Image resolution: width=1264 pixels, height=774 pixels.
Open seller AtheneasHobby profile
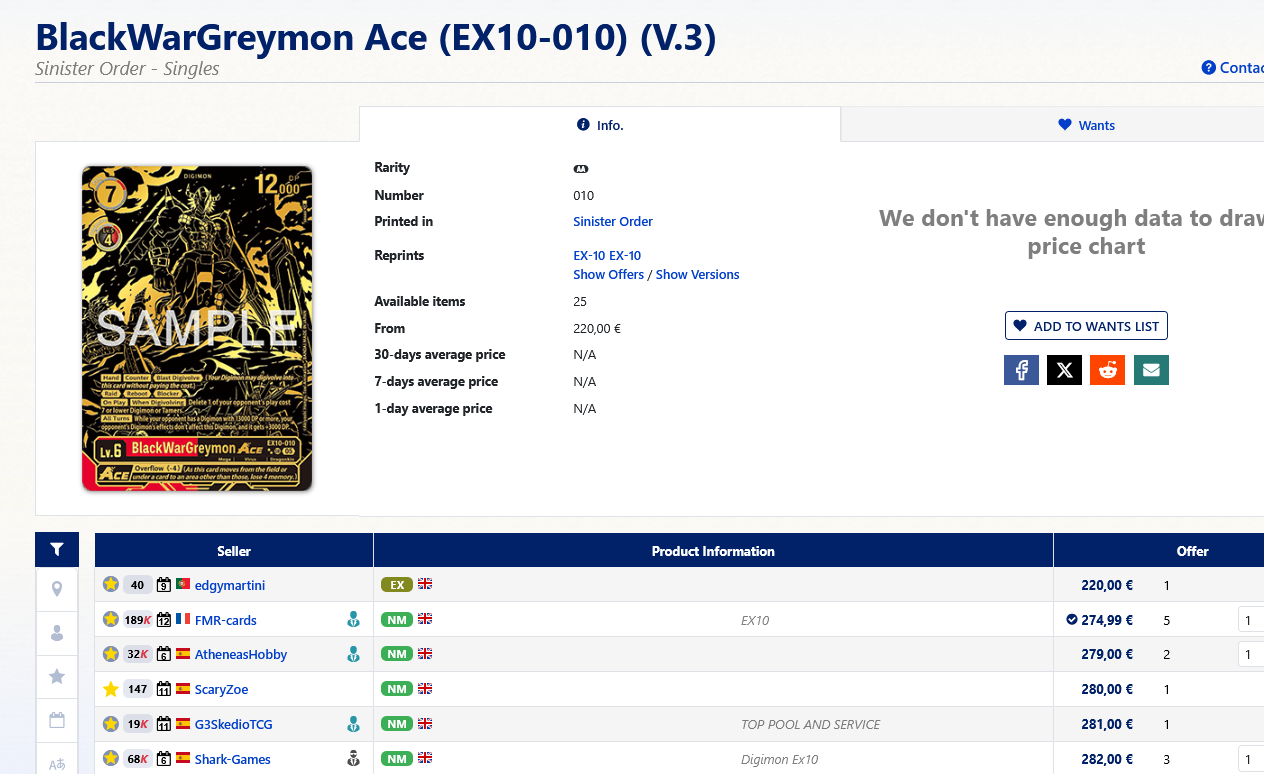pyautogui.click(x=241, y=654)
